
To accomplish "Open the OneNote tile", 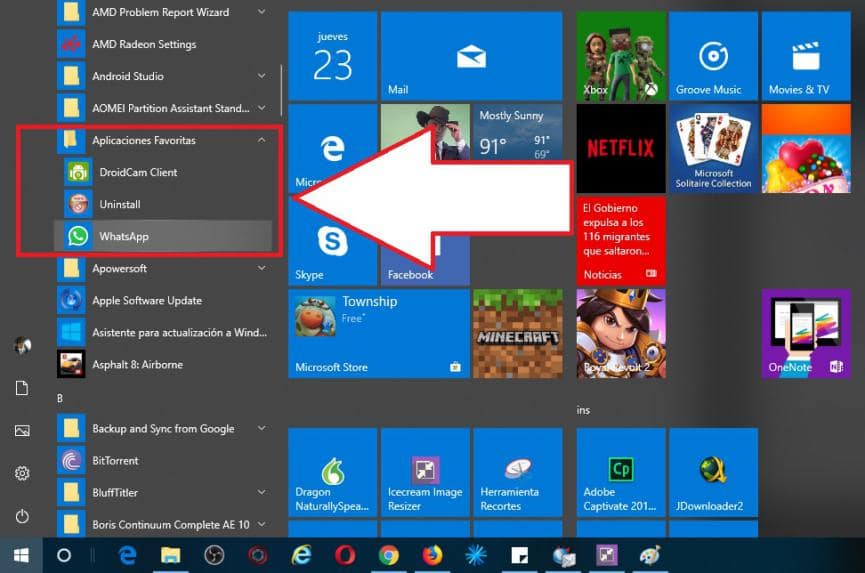I will [806, 334].
